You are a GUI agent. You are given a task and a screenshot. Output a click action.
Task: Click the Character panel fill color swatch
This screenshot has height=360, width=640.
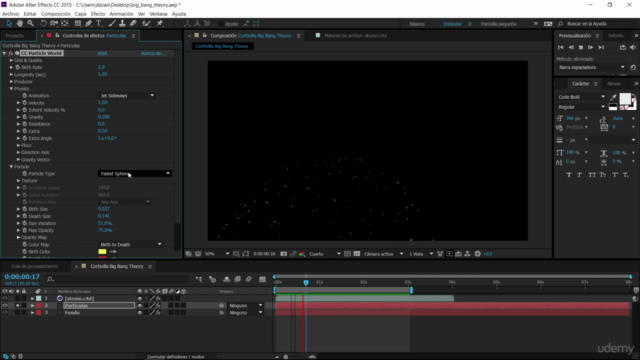tap(624, 98)
